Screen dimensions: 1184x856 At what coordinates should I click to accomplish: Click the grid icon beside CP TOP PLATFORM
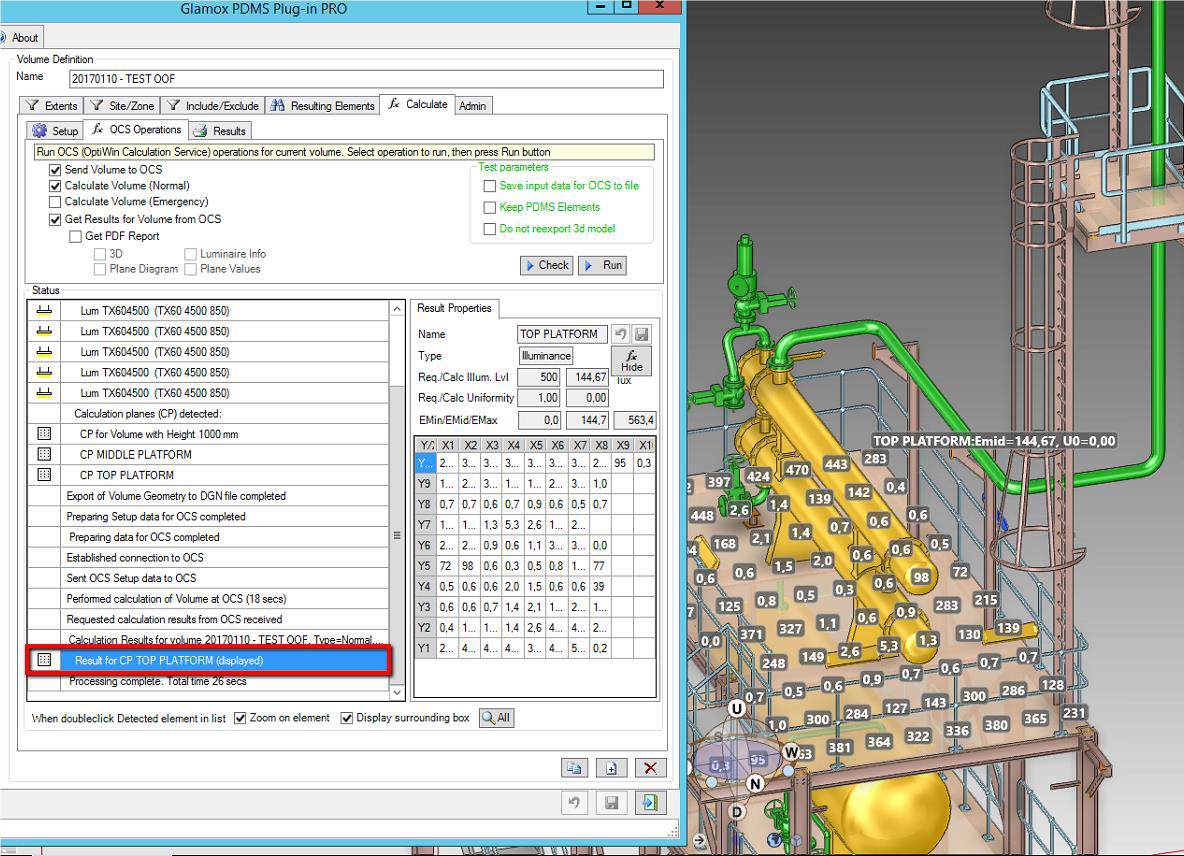(x=45, y=474)
